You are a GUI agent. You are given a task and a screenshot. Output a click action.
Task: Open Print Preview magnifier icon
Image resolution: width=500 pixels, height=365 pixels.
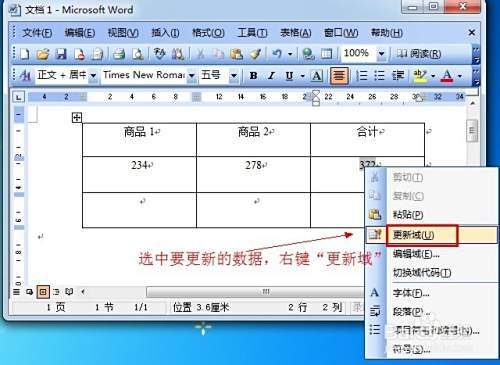(x=138, y=54)
